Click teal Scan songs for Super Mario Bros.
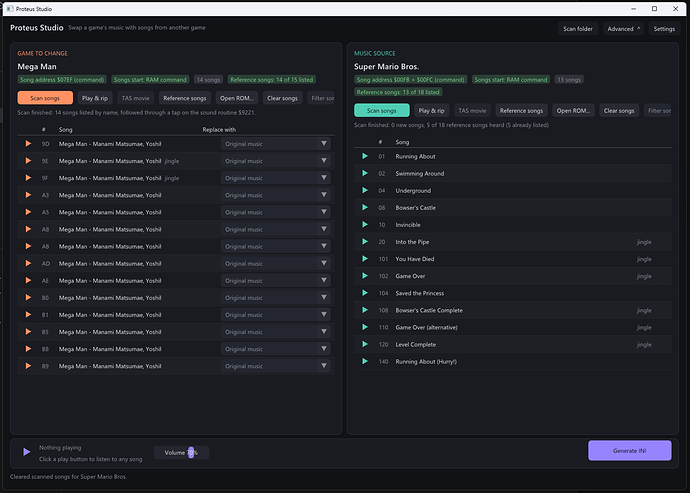The image size is (690, 493). click(382, 110)
